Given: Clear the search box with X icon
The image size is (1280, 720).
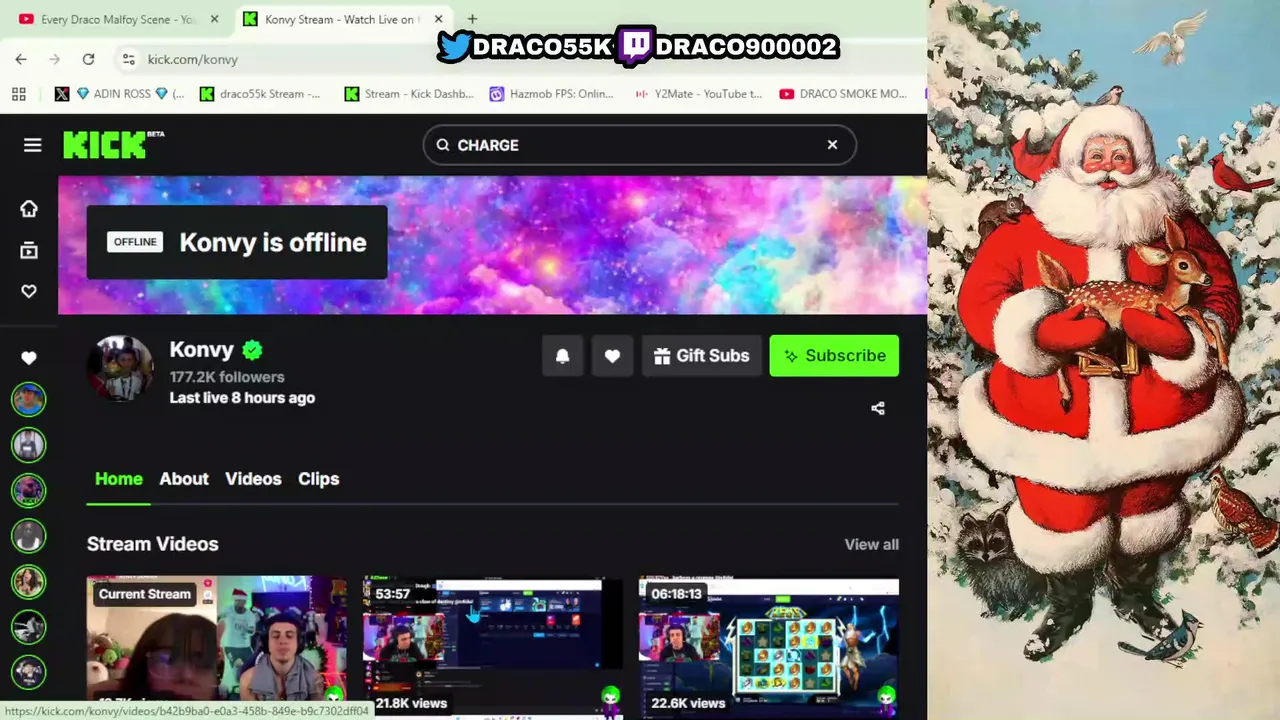Looking at the screenshot, I should (832, 145).
